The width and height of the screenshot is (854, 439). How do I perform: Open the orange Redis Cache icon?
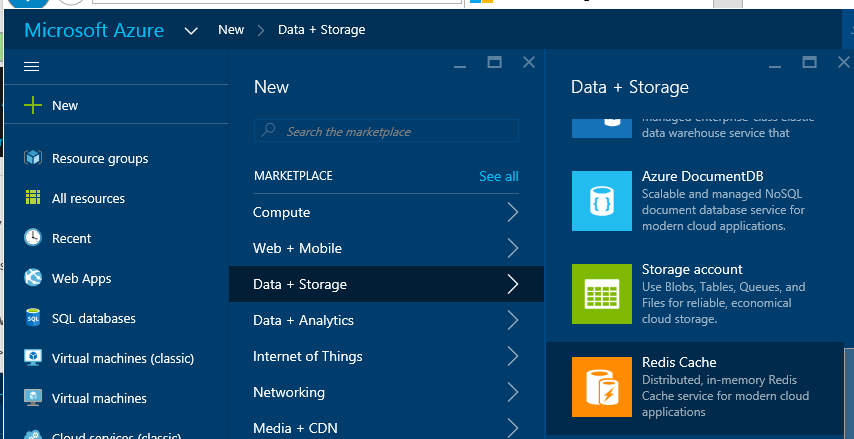click(601, 387)
